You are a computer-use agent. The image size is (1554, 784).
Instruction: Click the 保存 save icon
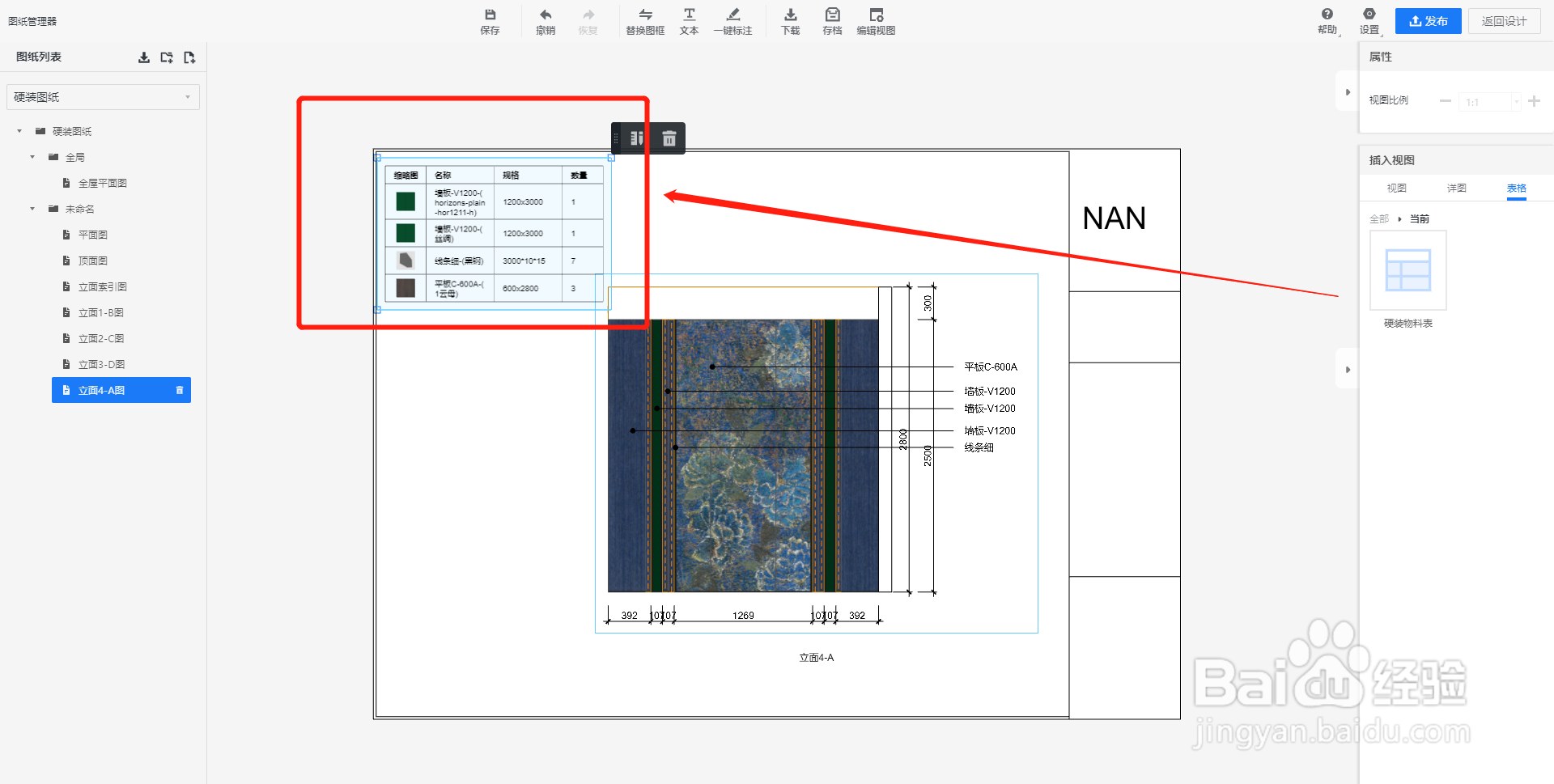490,15
